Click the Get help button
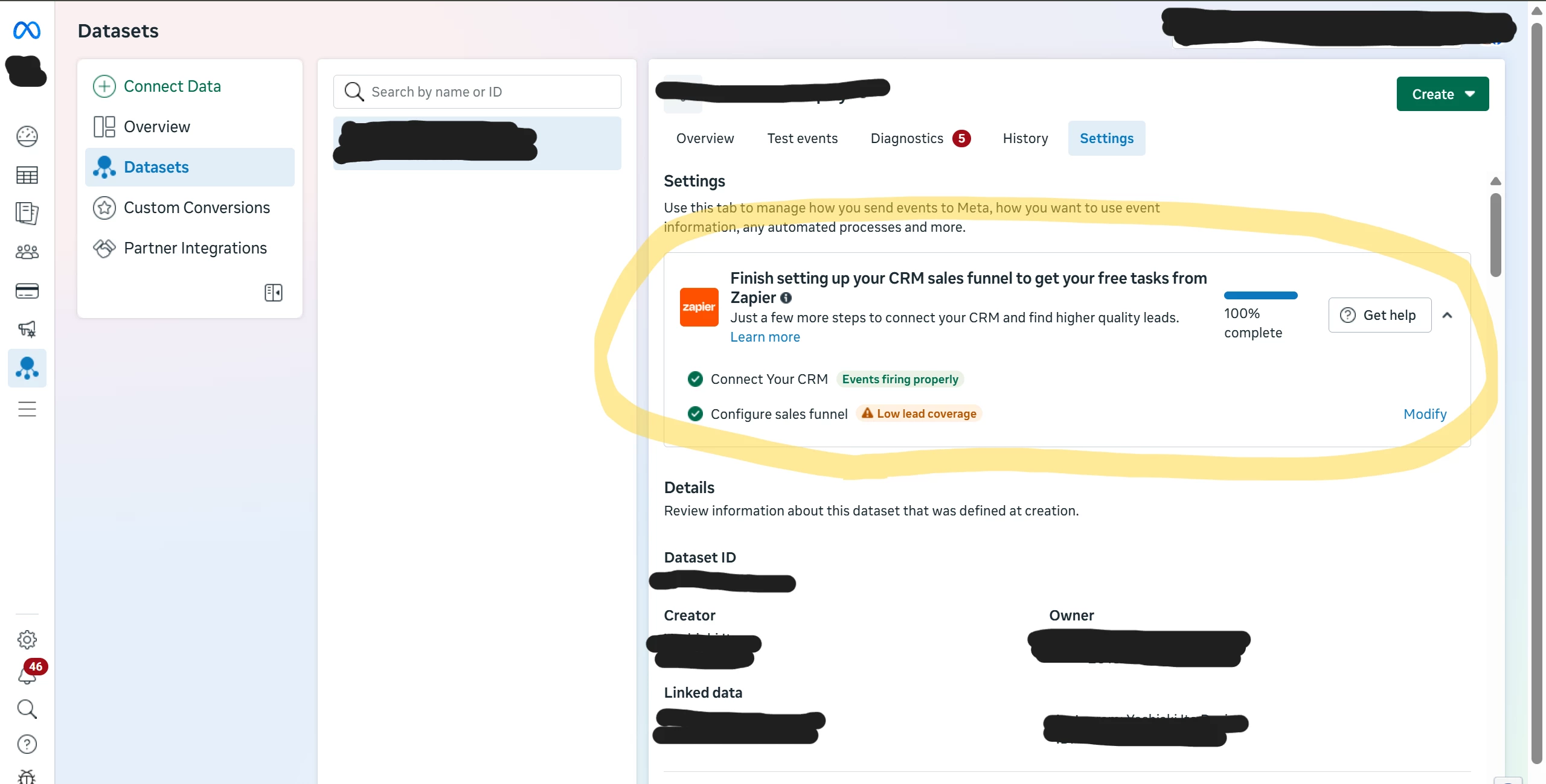 click(x=1379, y=315)
